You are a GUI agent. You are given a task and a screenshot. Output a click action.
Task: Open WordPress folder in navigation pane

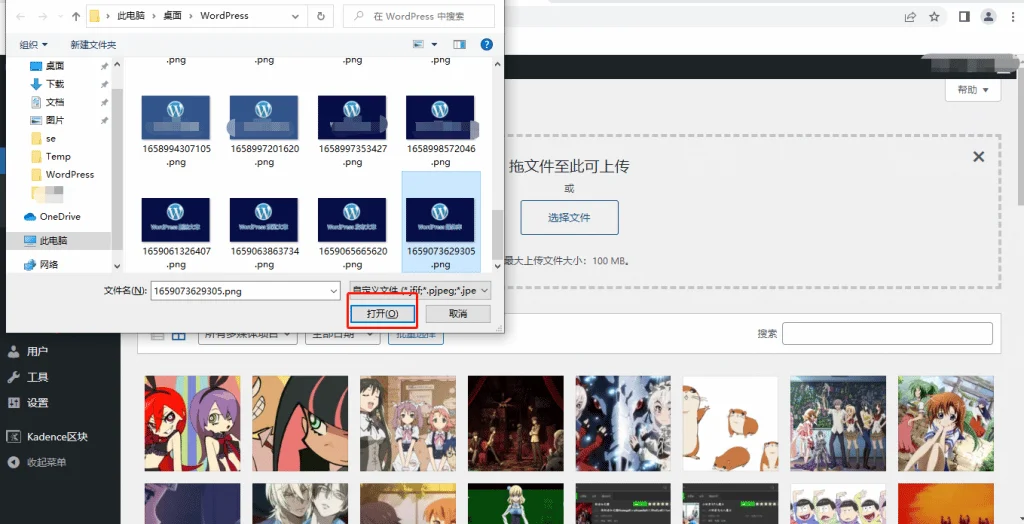click(x=69, y=174)
